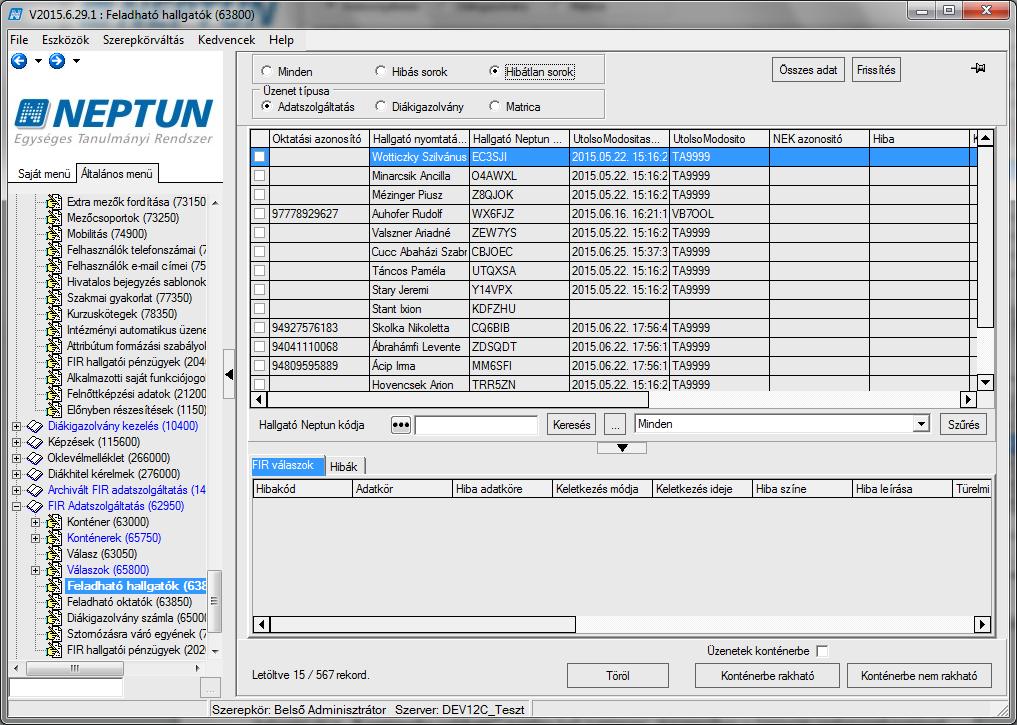Click the student table horizontal scrollbar thumb
1017x725 pixels.
click(x=457, y=399)
